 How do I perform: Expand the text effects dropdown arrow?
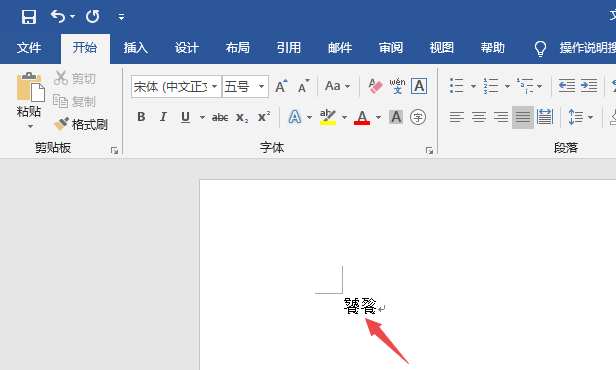pos(309,117)
